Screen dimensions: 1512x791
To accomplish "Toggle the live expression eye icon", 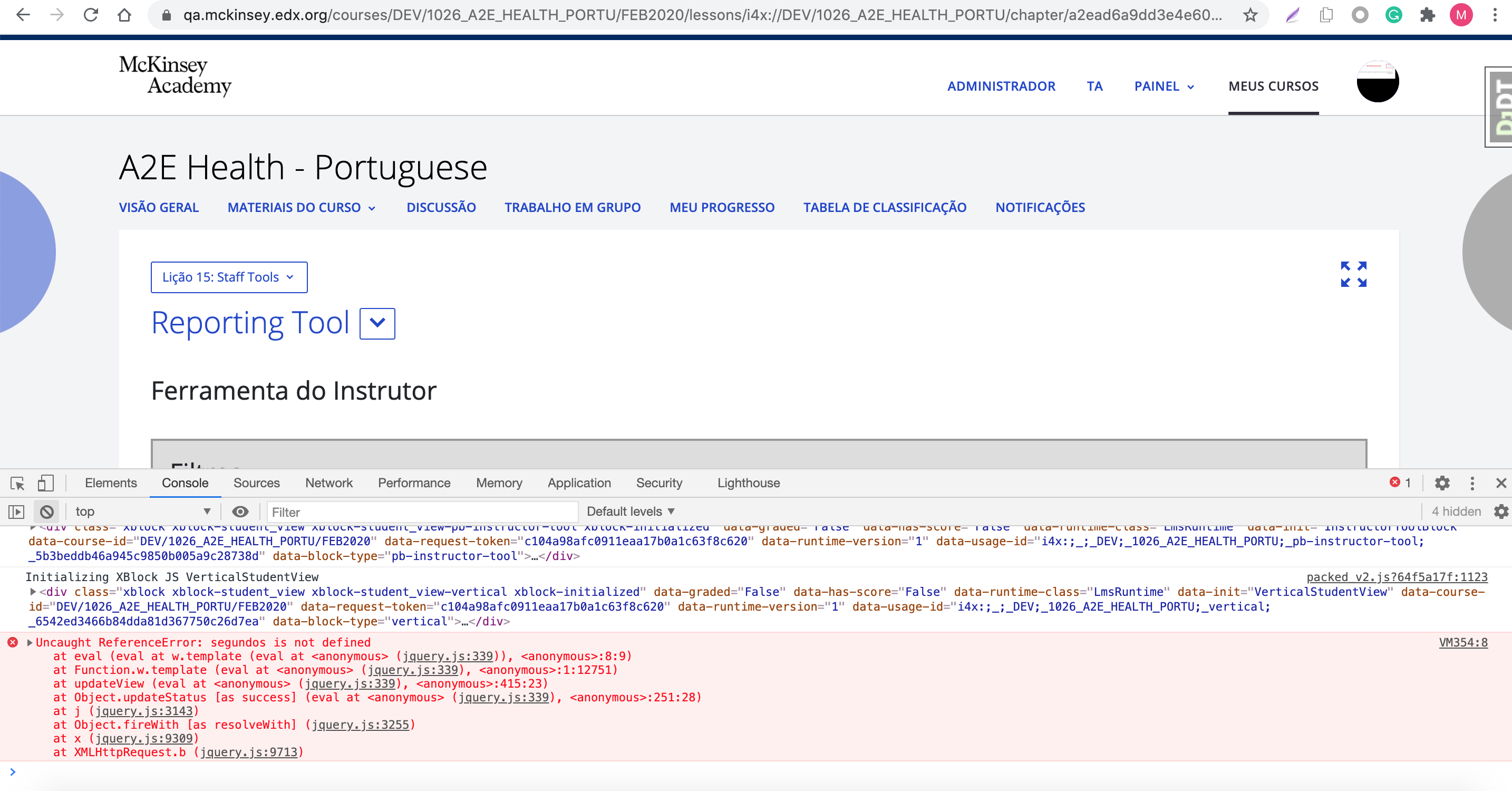I will [240, 512].
